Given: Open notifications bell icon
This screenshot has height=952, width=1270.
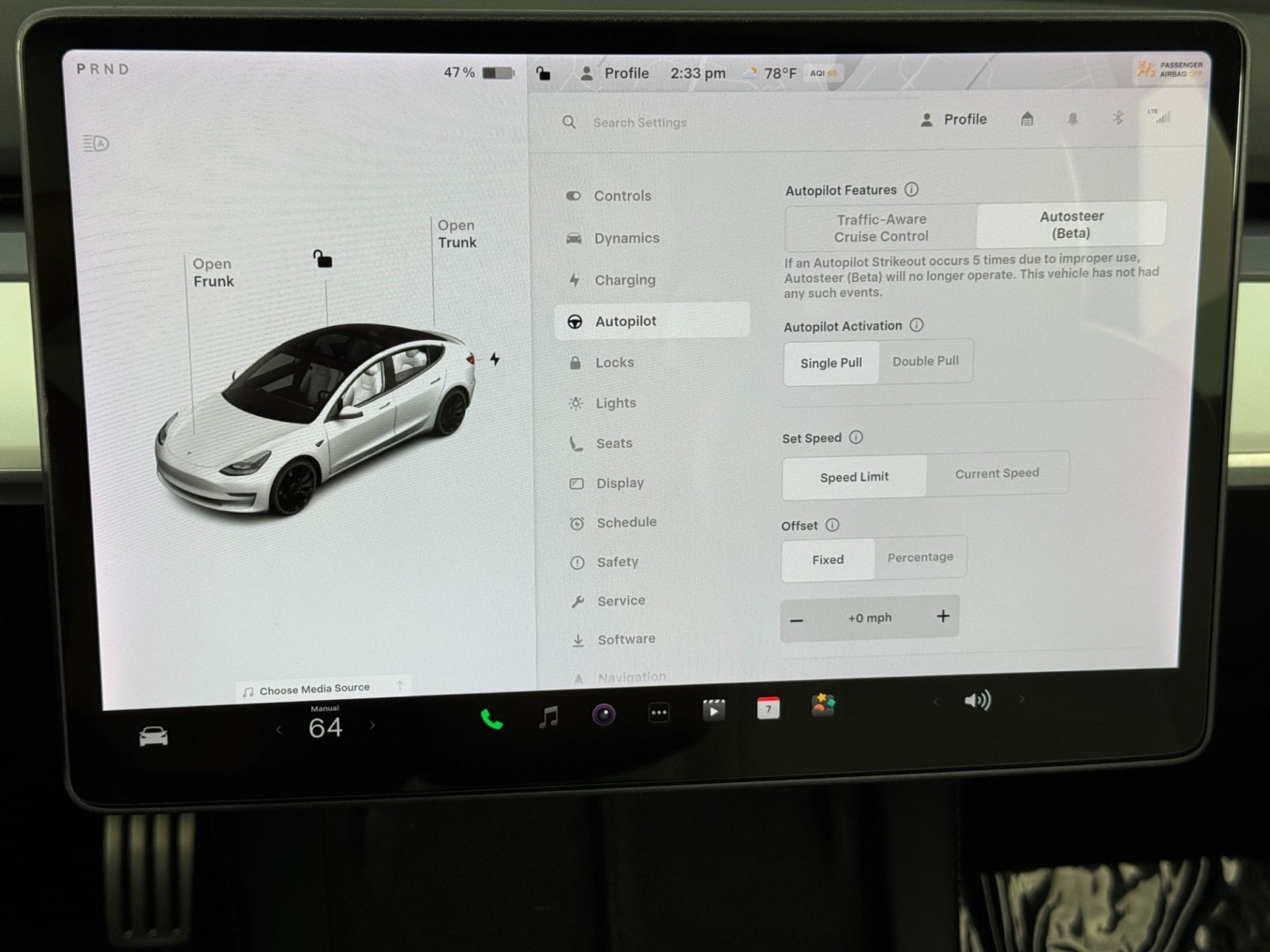Looking at the screenshot, I should pyautogui.click(x=1072, y=119).
